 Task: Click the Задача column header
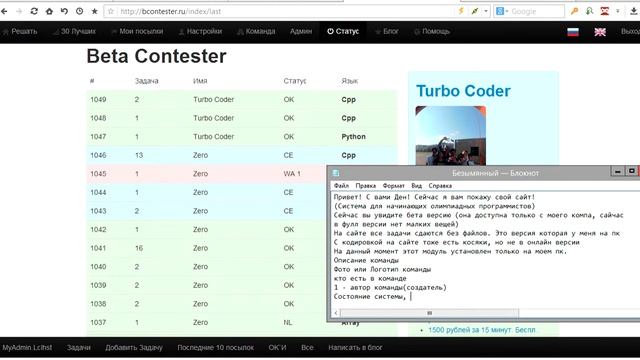147,81
